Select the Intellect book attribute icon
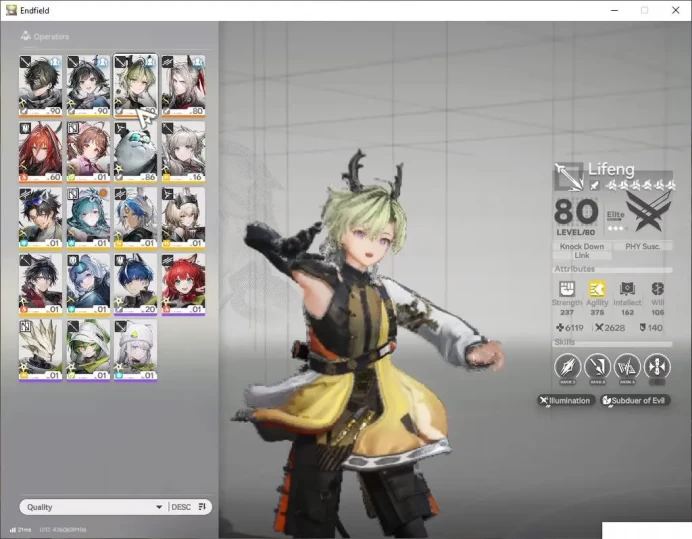This screenshot has height=539, width=692. tap(627, 289)
